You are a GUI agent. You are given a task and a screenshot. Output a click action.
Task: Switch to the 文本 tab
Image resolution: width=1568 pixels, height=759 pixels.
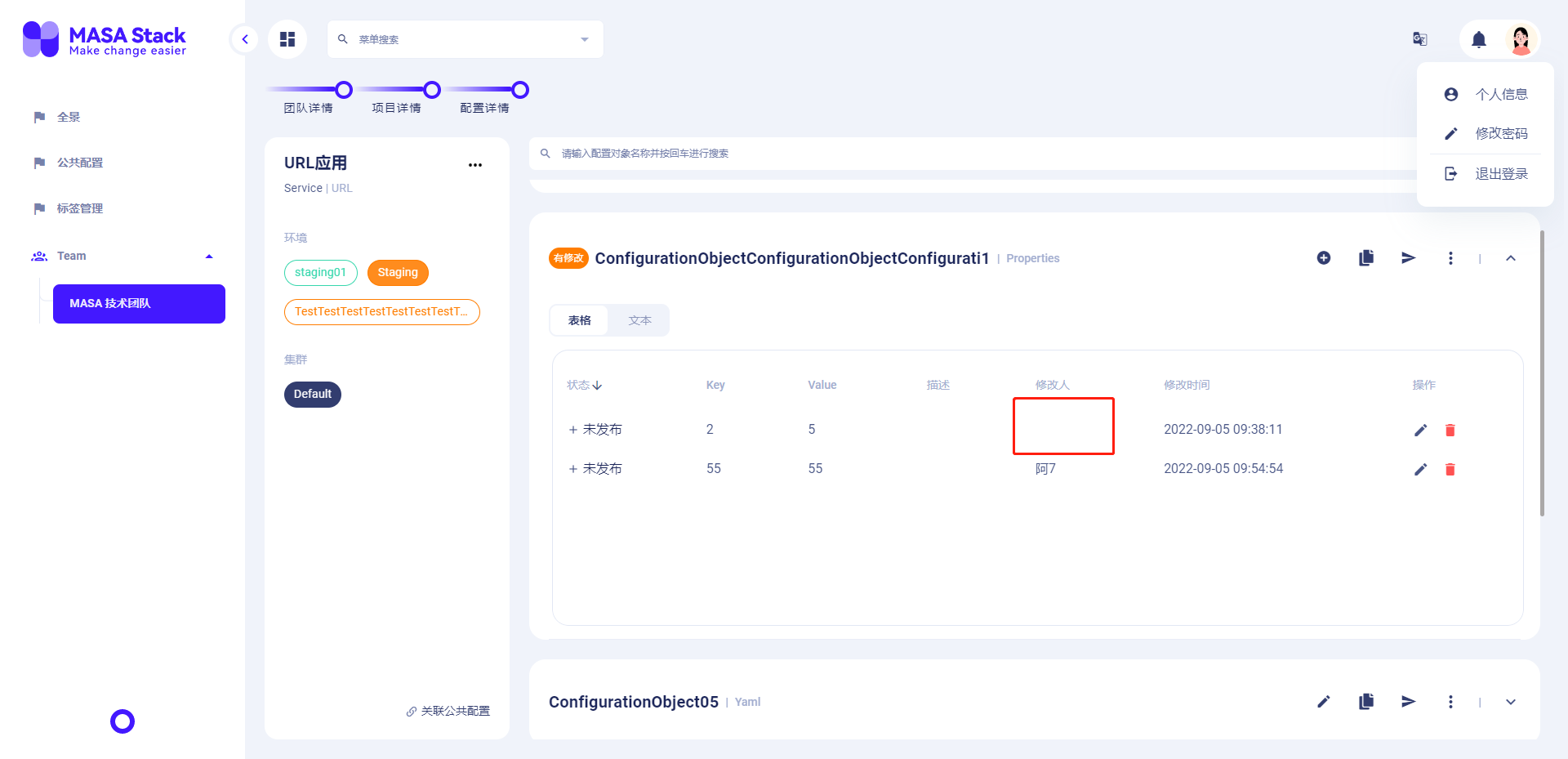(639, 319)
